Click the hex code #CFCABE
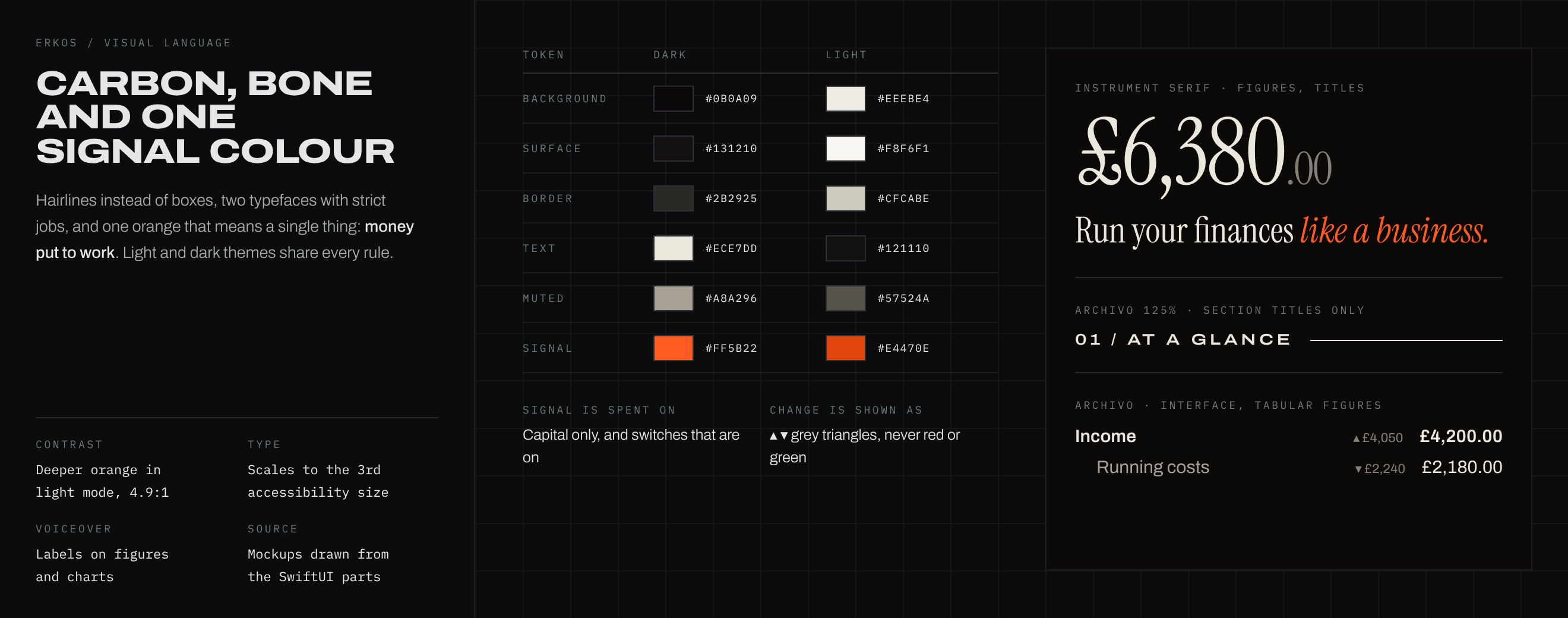The image size is (1568, 618). click(903, 198)
